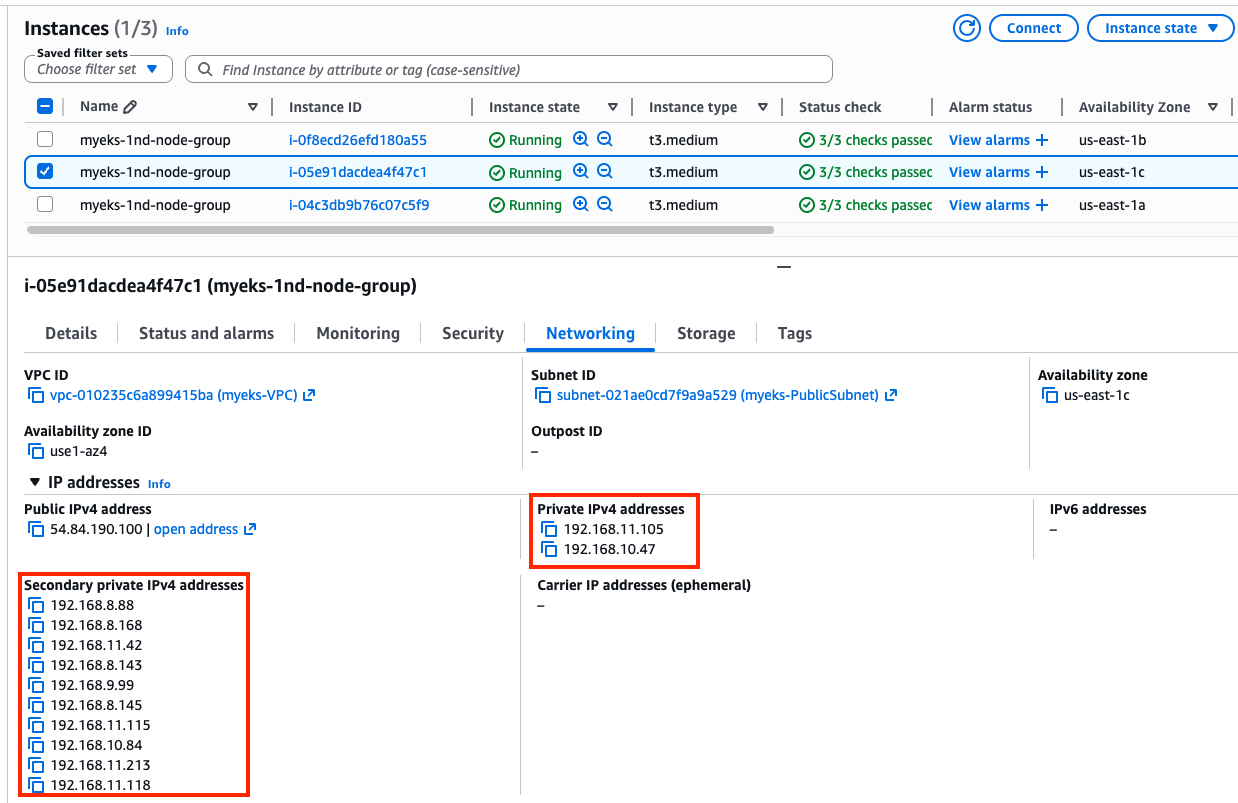Click zoom out icon for instance i-04c3db9b76c07c5f9
The image size is (1238, 803).
605,205
